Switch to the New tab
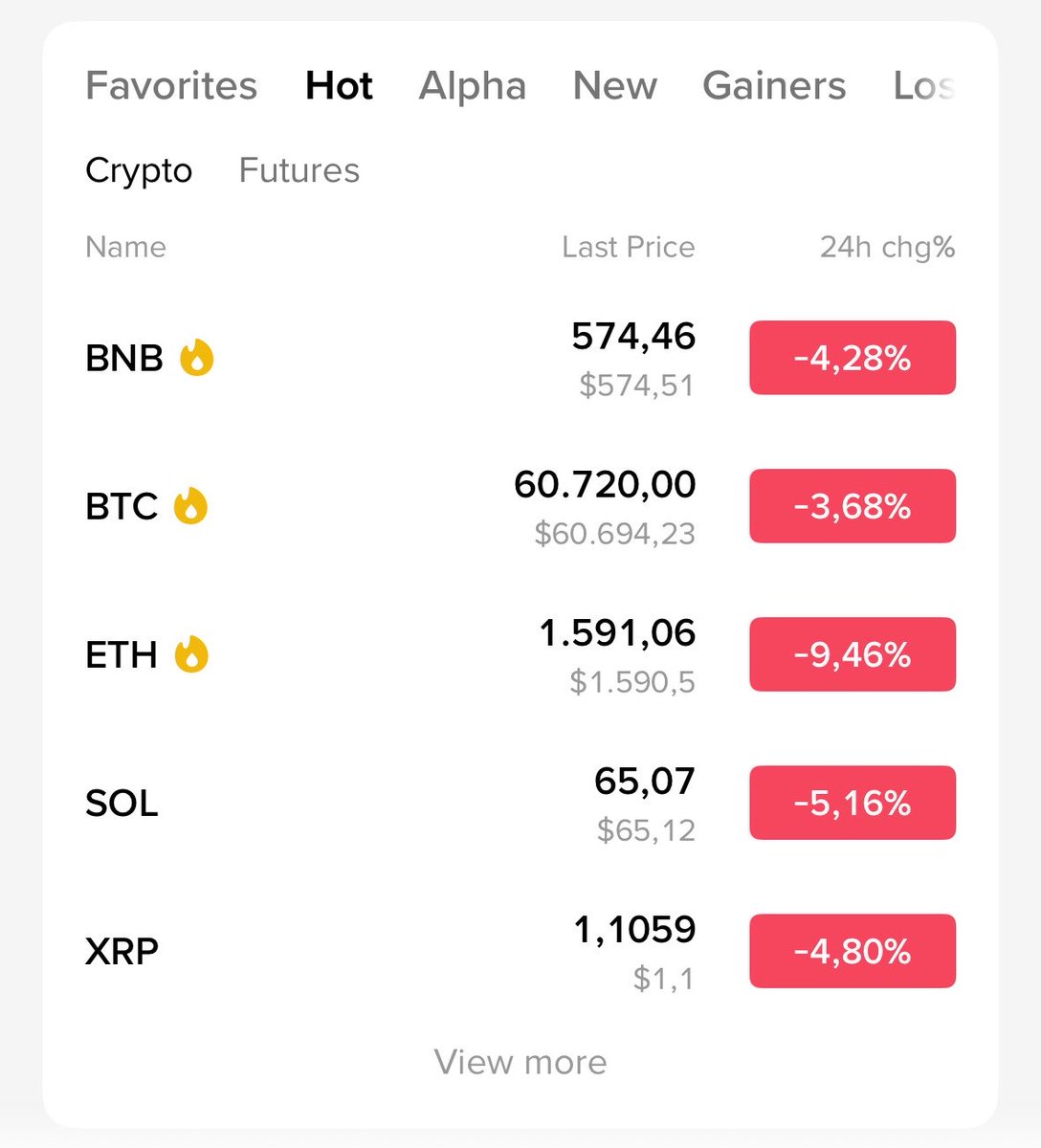The width and height of the screenshot is (1041, 1148). coord(615,86)
